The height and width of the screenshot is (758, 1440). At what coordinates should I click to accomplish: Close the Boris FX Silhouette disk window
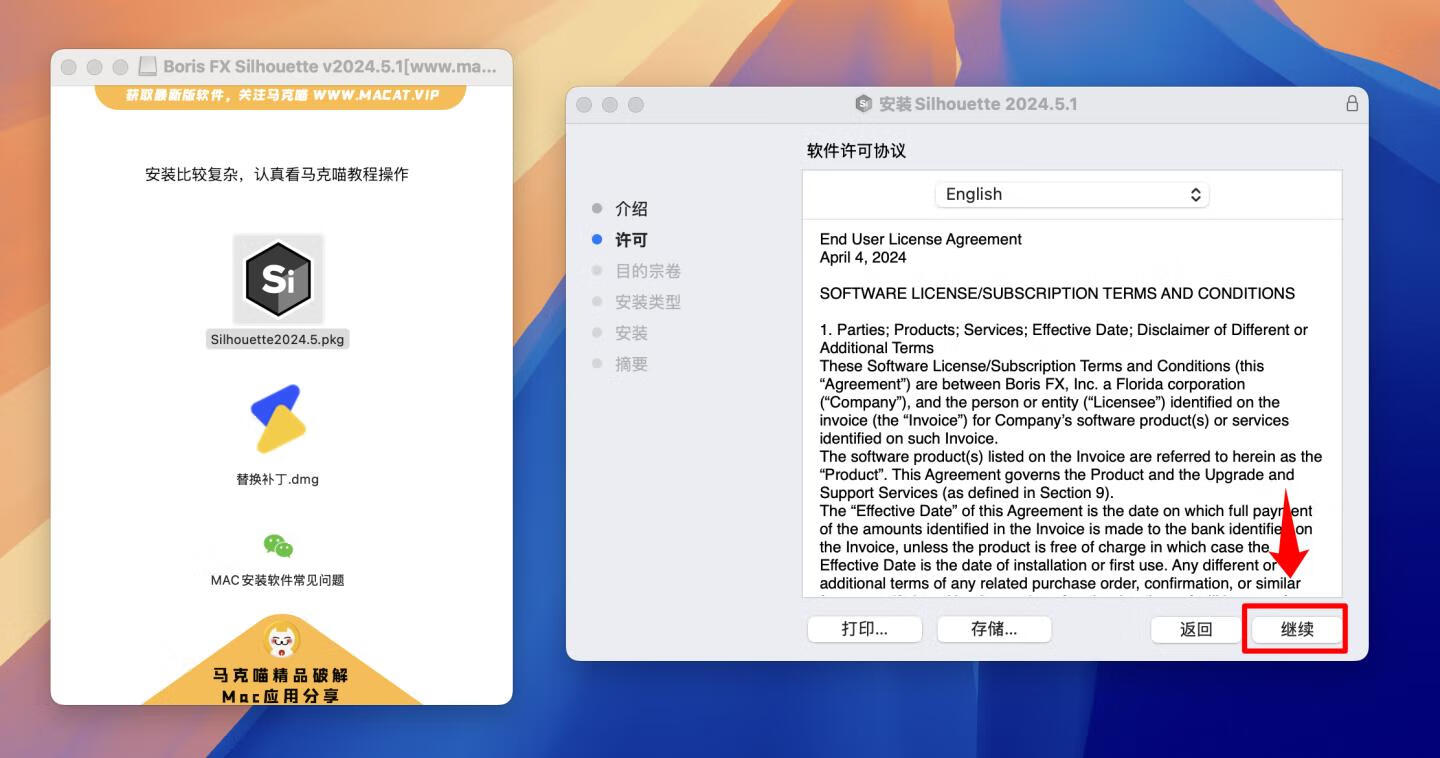[x=68, y=67]
